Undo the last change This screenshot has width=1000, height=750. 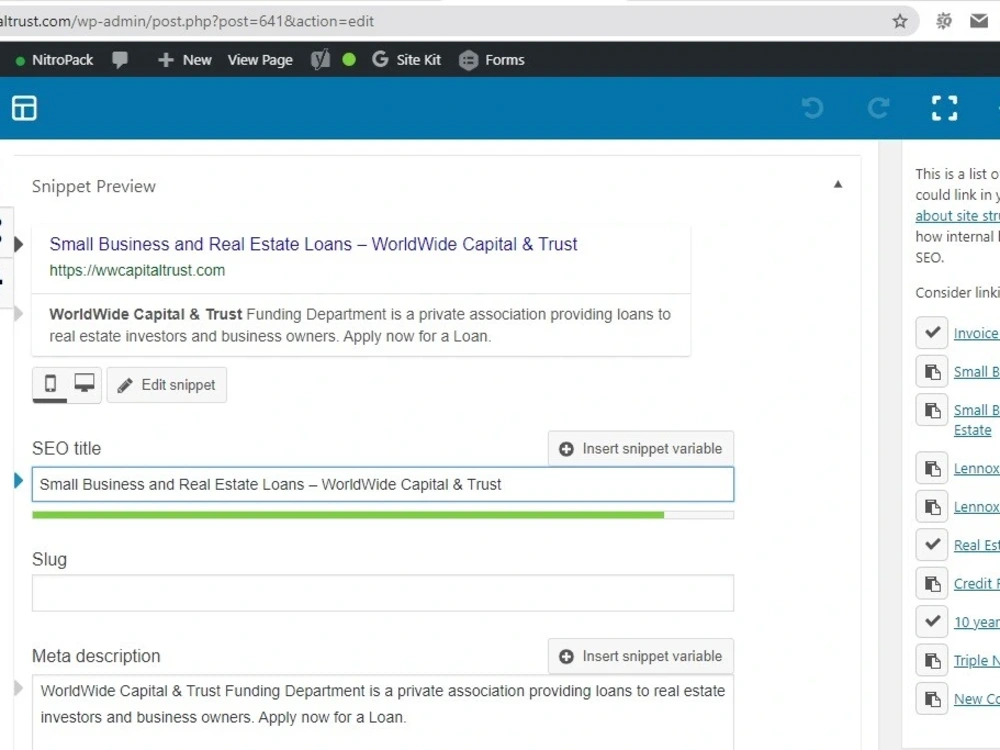coord(812,108)
